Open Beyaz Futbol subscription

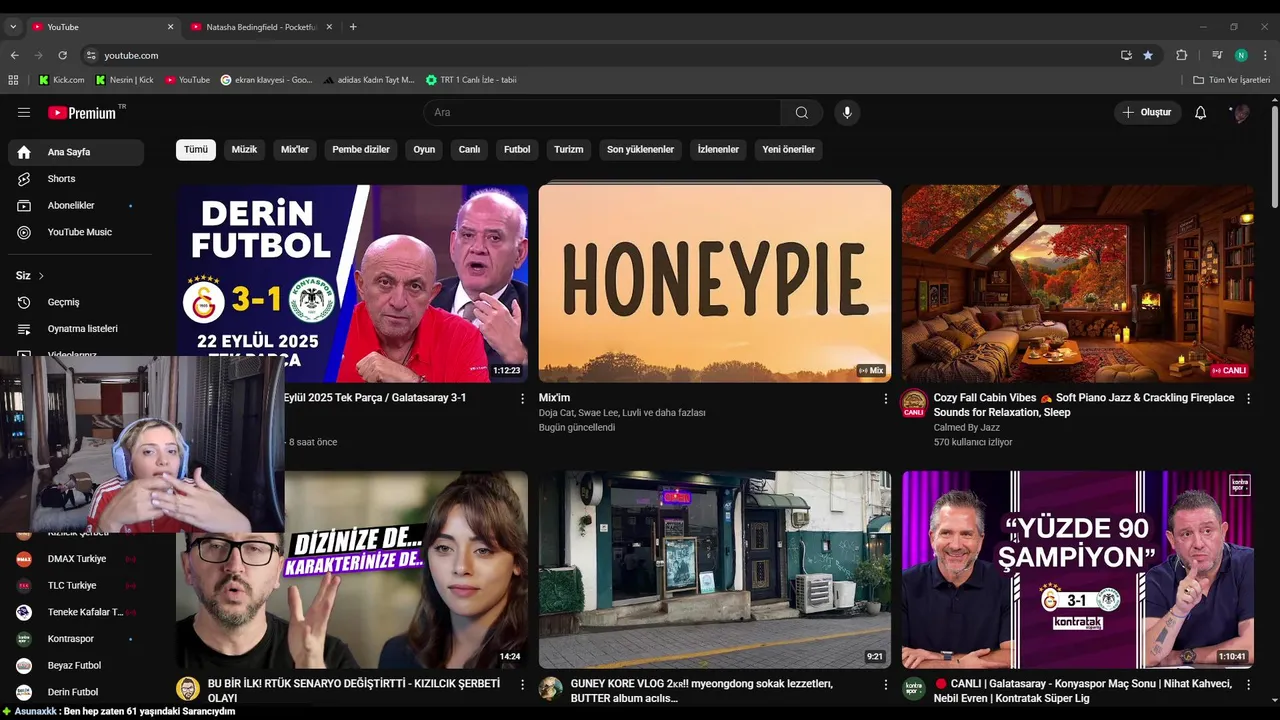click(x=76, y=665)
